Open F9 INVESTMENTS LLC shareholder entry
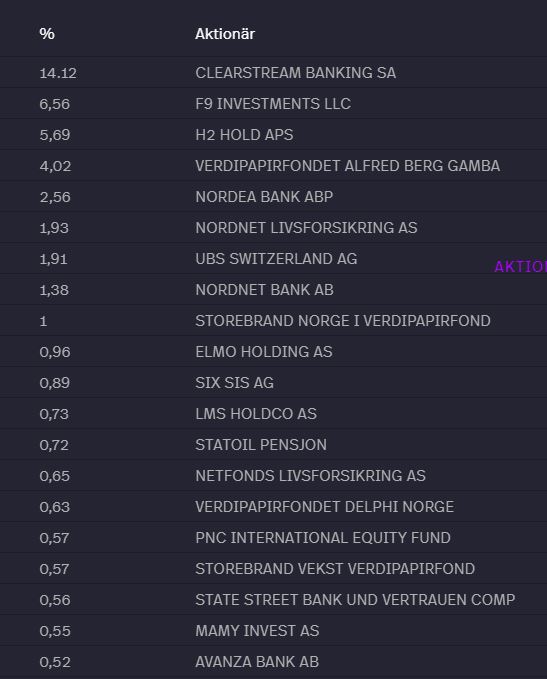Viewport: 547px width, 679px height. click(x=273, y=104)
